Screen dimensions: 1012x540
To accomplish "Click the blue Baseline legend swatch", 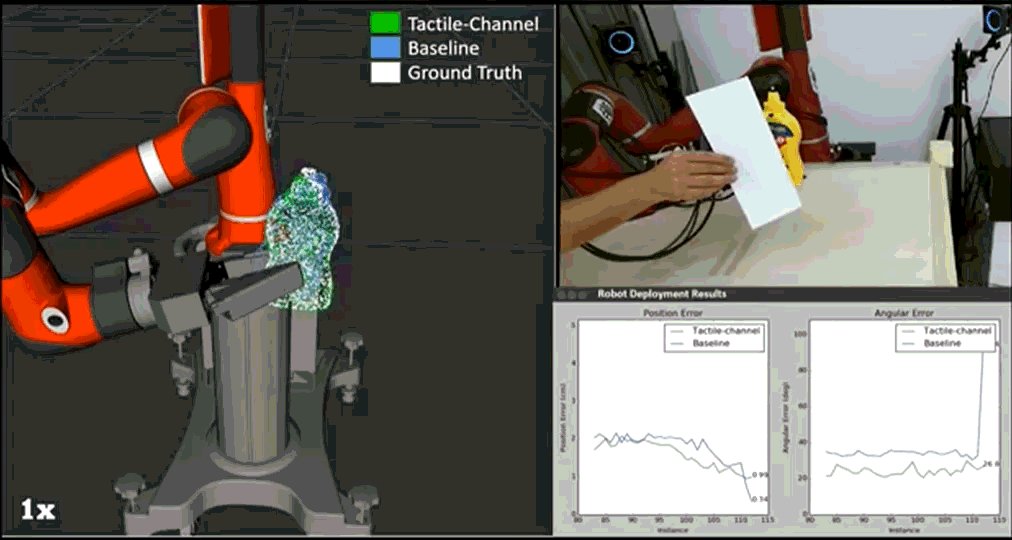I will pyautogui.click(x=384, y=48).
